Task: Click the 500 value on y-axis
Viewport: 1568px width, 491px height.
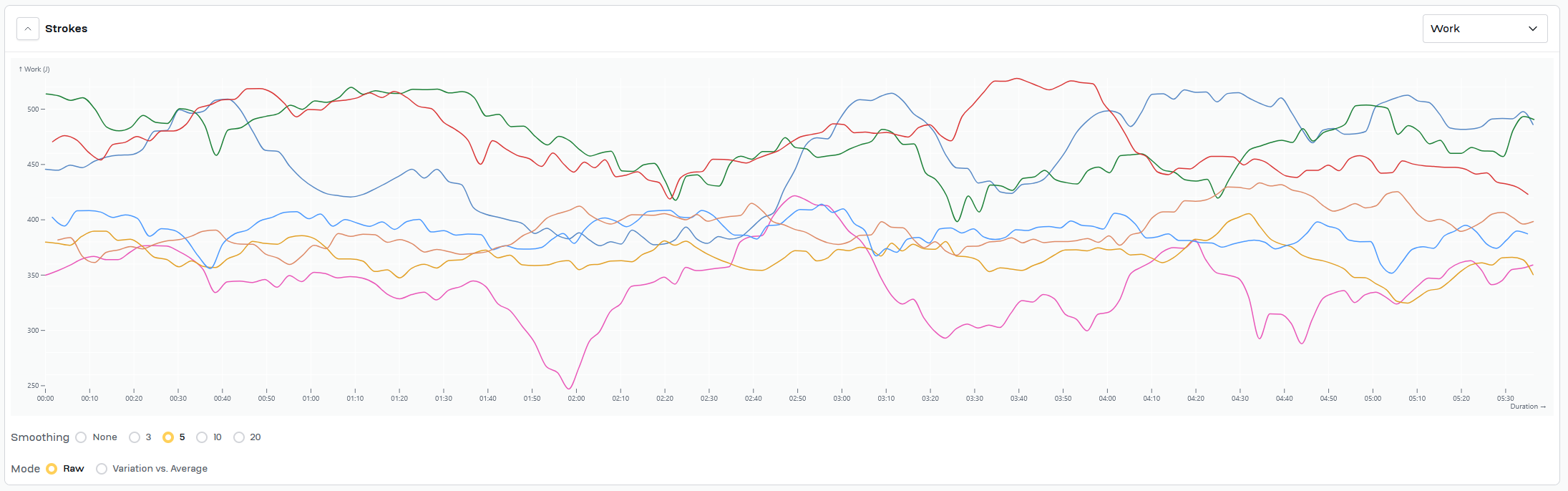Action: tap(33, 110)
